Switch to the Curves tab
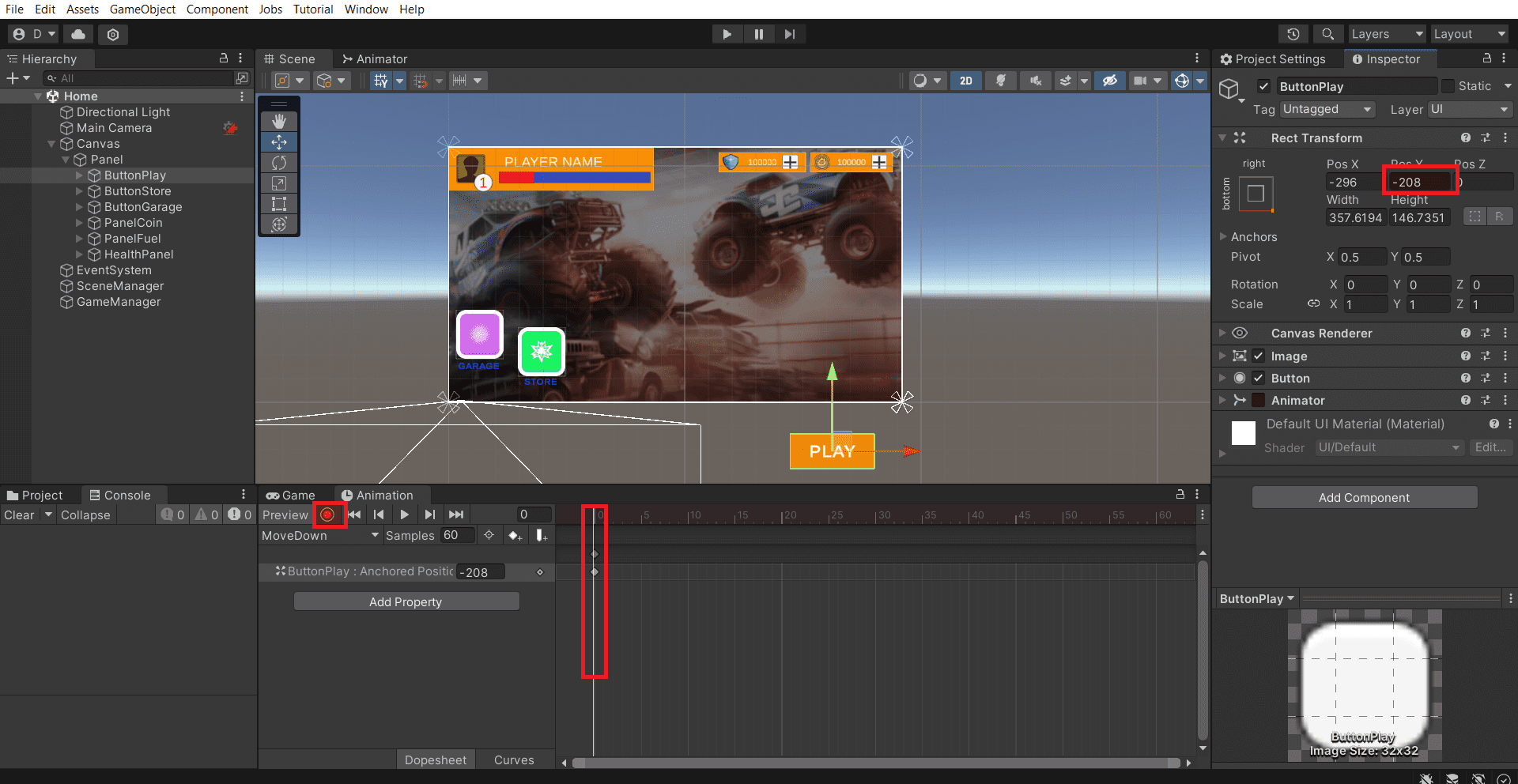 (x=514, y=759)
